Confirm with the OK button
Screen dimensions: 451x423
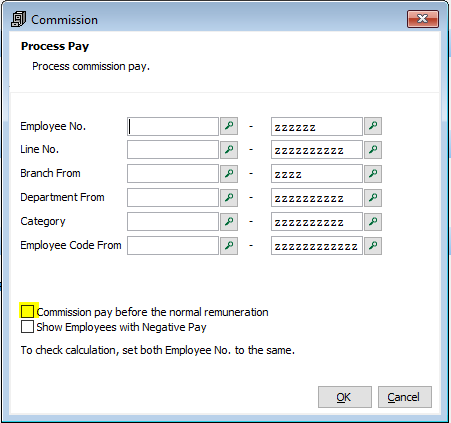click(345, 397)
